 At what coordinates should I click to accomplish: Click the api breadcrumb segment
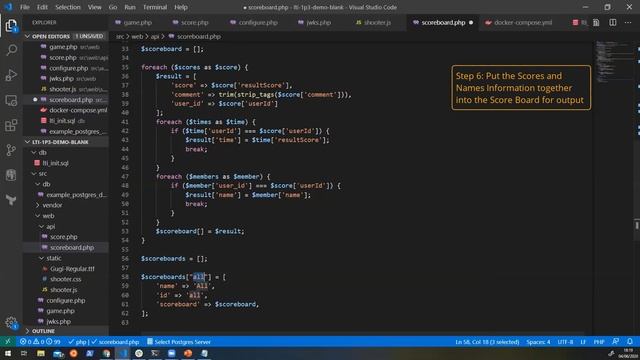click(x=155, y=36)
